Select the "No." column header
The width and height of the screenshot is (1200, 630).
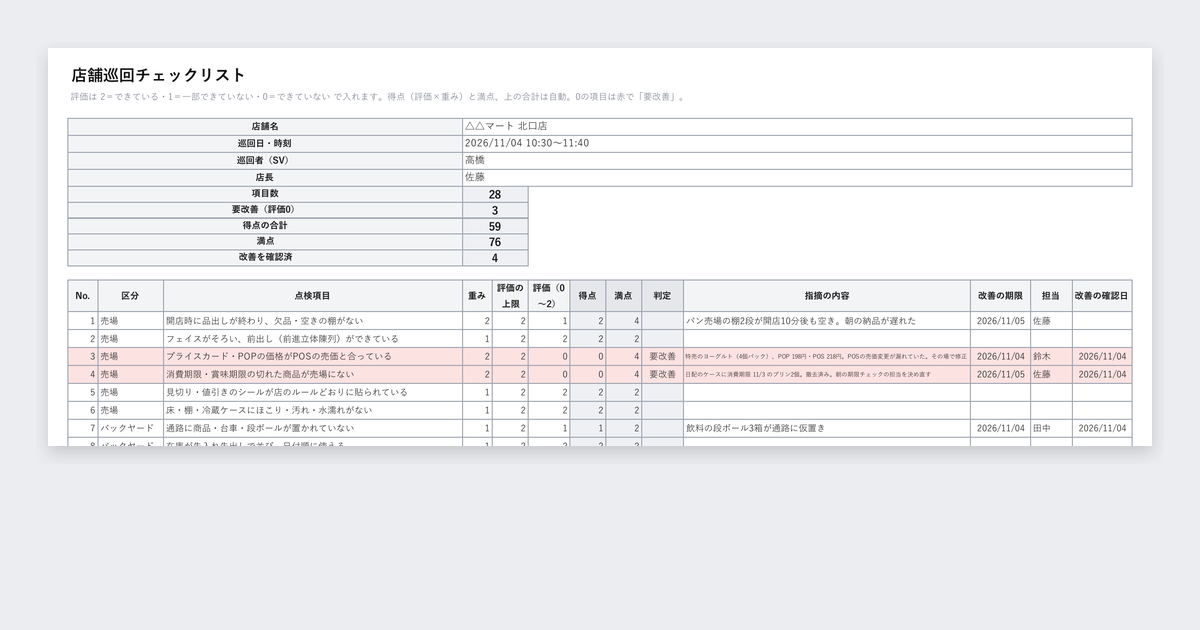[82, 296]
